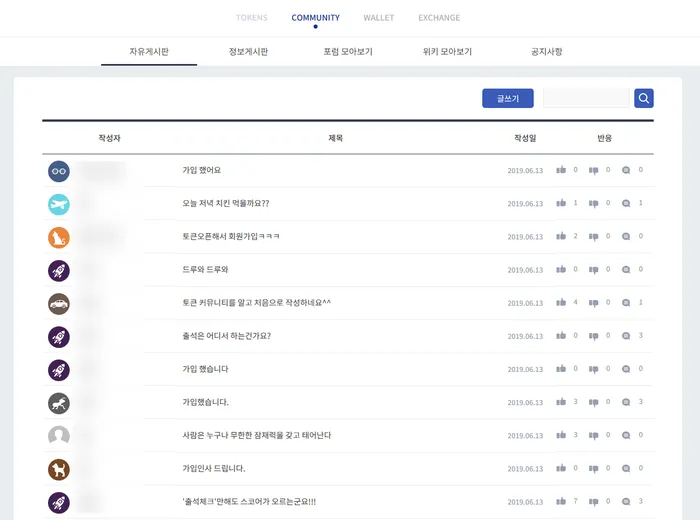Click comment icon on '드루와 드루와' row
The width and height of the screenshot is (700, 520).
[x=626, y=270]
